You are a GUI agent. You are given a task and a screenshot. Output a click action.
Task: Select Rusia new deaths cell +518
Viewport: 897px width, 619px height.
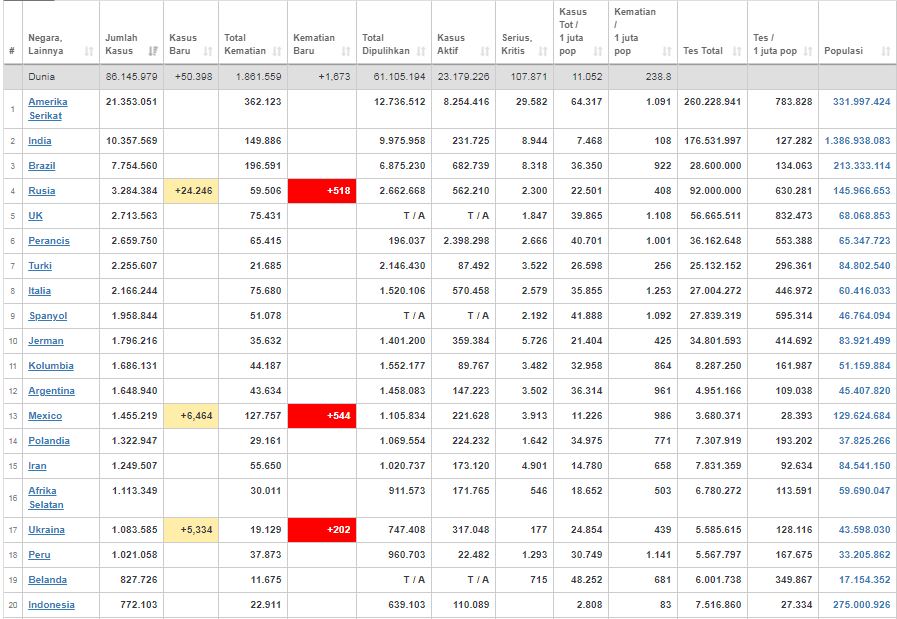point(322,191)
